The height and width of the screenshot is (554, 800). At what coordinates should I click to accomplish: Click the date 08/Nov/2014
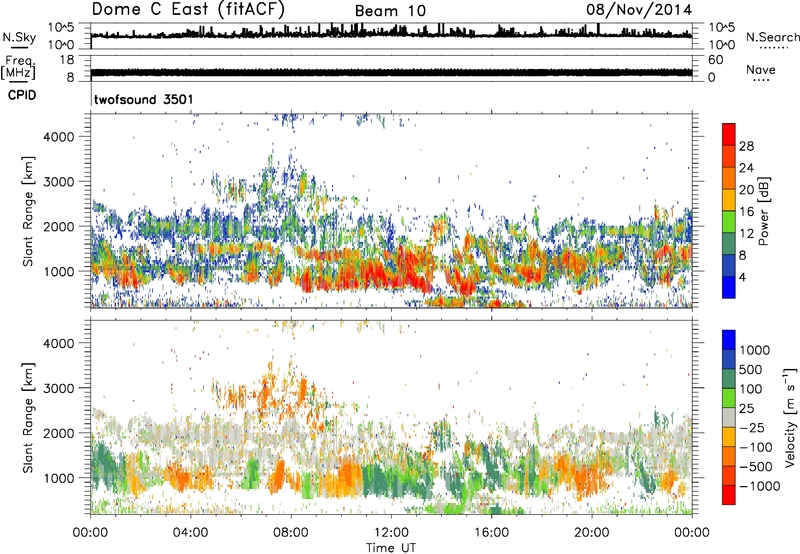coord(639,10)
